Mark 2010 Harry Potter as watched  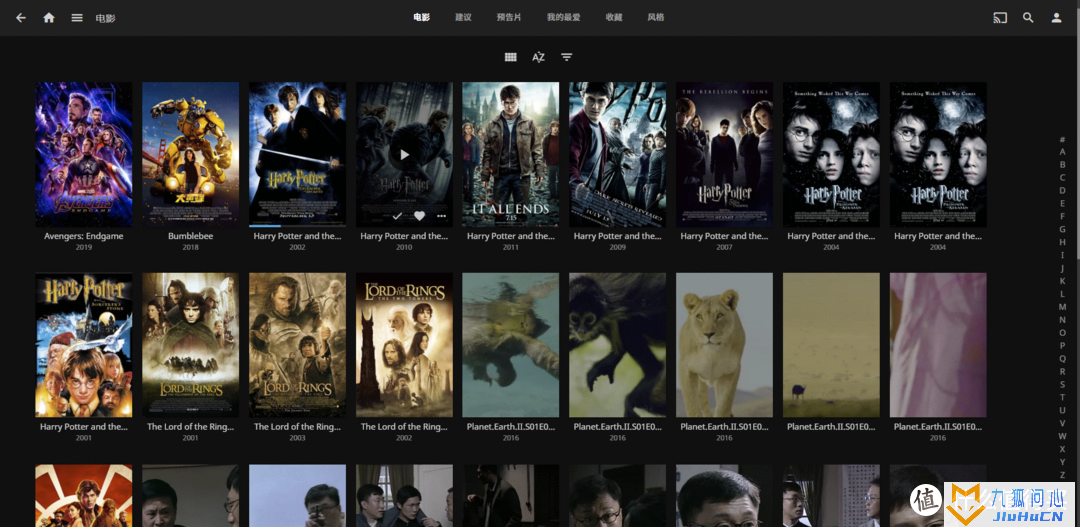coord(397,216)
